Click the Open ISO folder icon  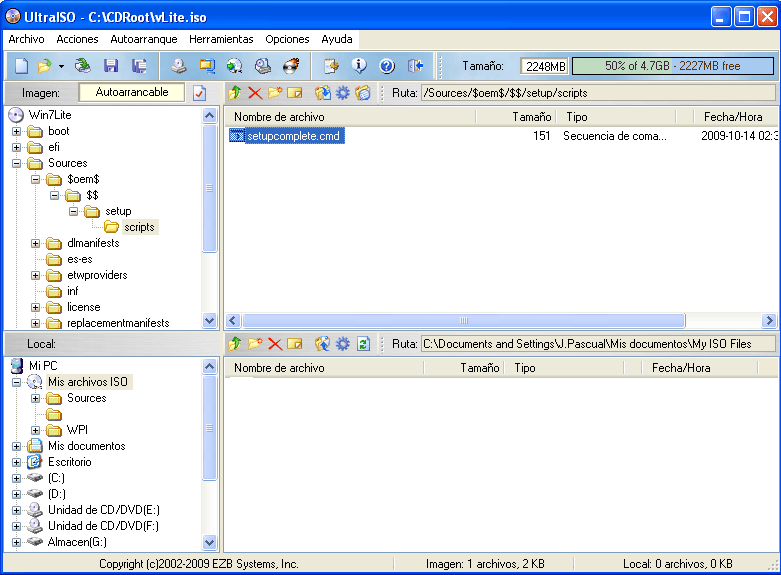click(44, 66)
